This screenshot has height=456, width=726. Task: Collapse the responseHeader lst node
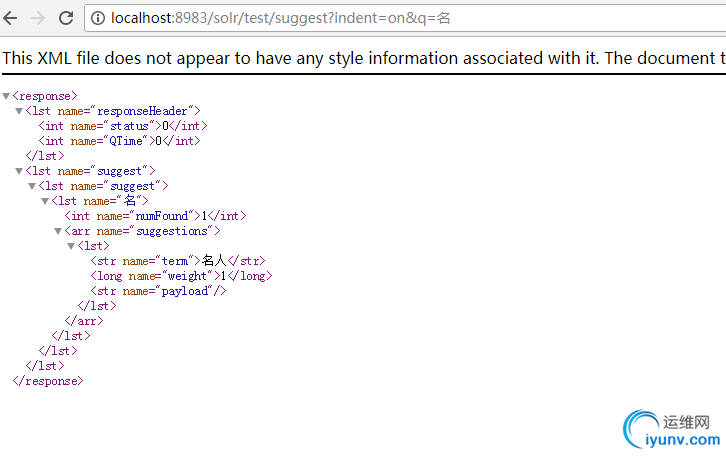coord(19,111)
